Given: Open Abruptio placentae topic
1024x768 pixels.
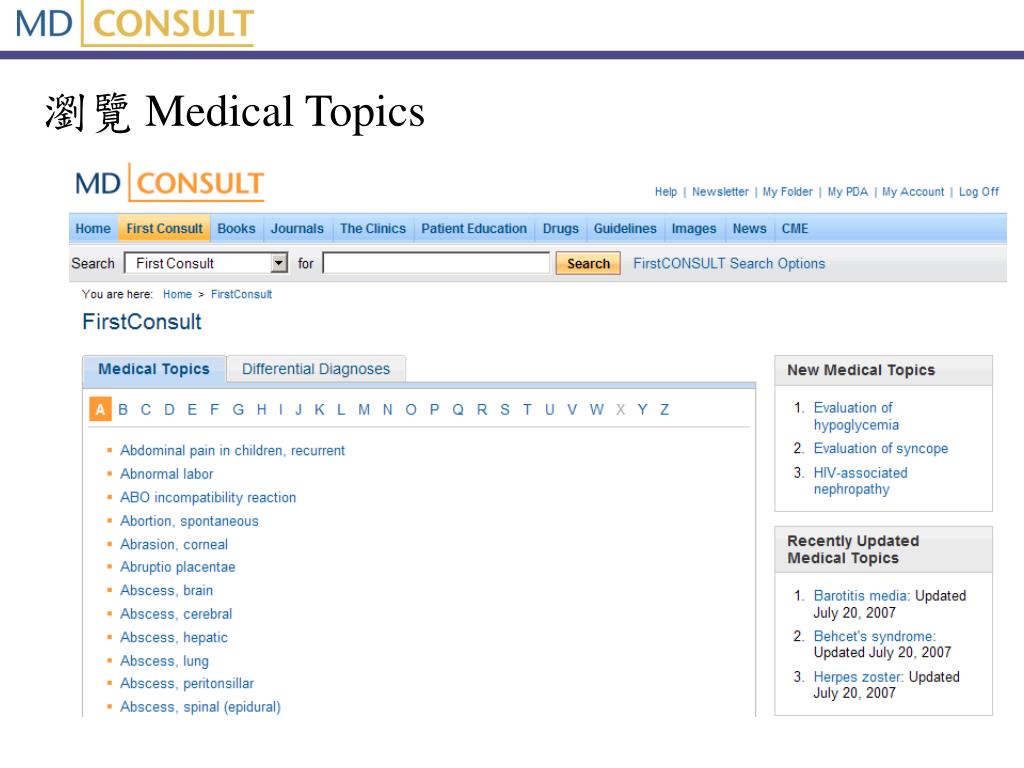Looking at the screenshot, I should pos(178,567).
